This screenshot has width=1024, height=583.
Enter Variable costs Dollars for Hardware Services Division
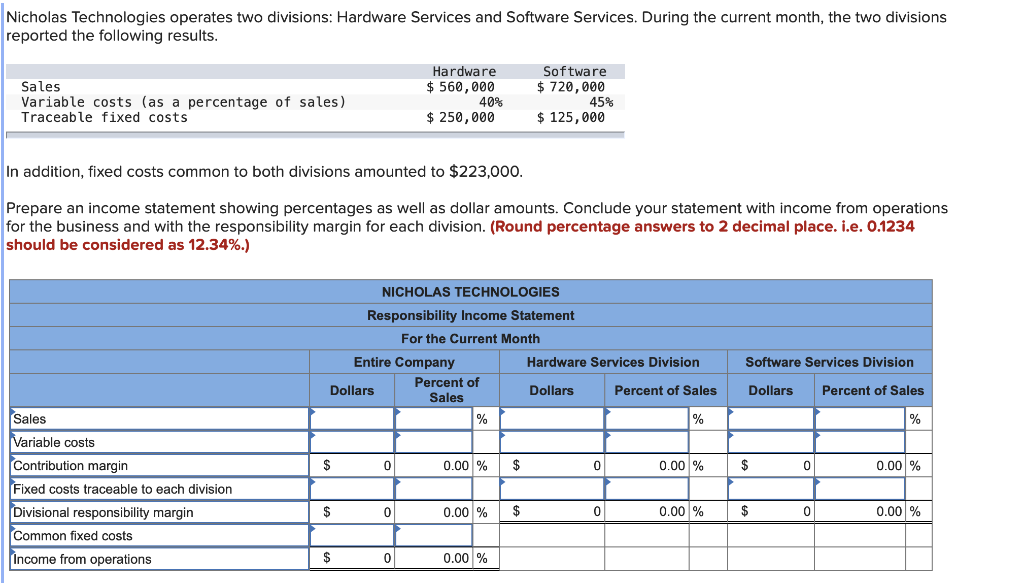[x=551, y=441]
